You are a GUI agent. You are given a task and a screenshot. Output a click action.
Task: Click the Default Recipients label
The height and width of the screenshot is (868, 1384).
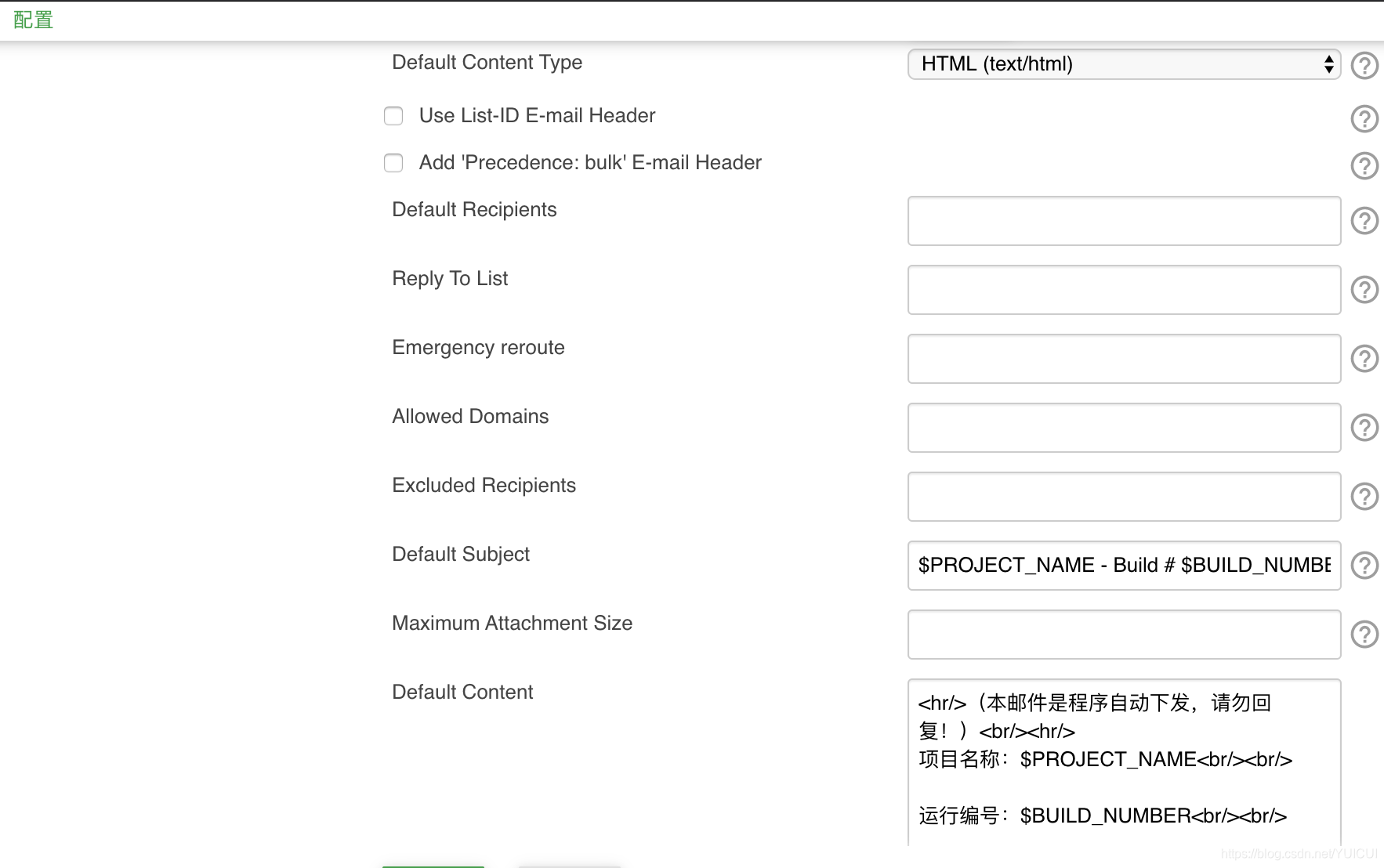[474, 210]
